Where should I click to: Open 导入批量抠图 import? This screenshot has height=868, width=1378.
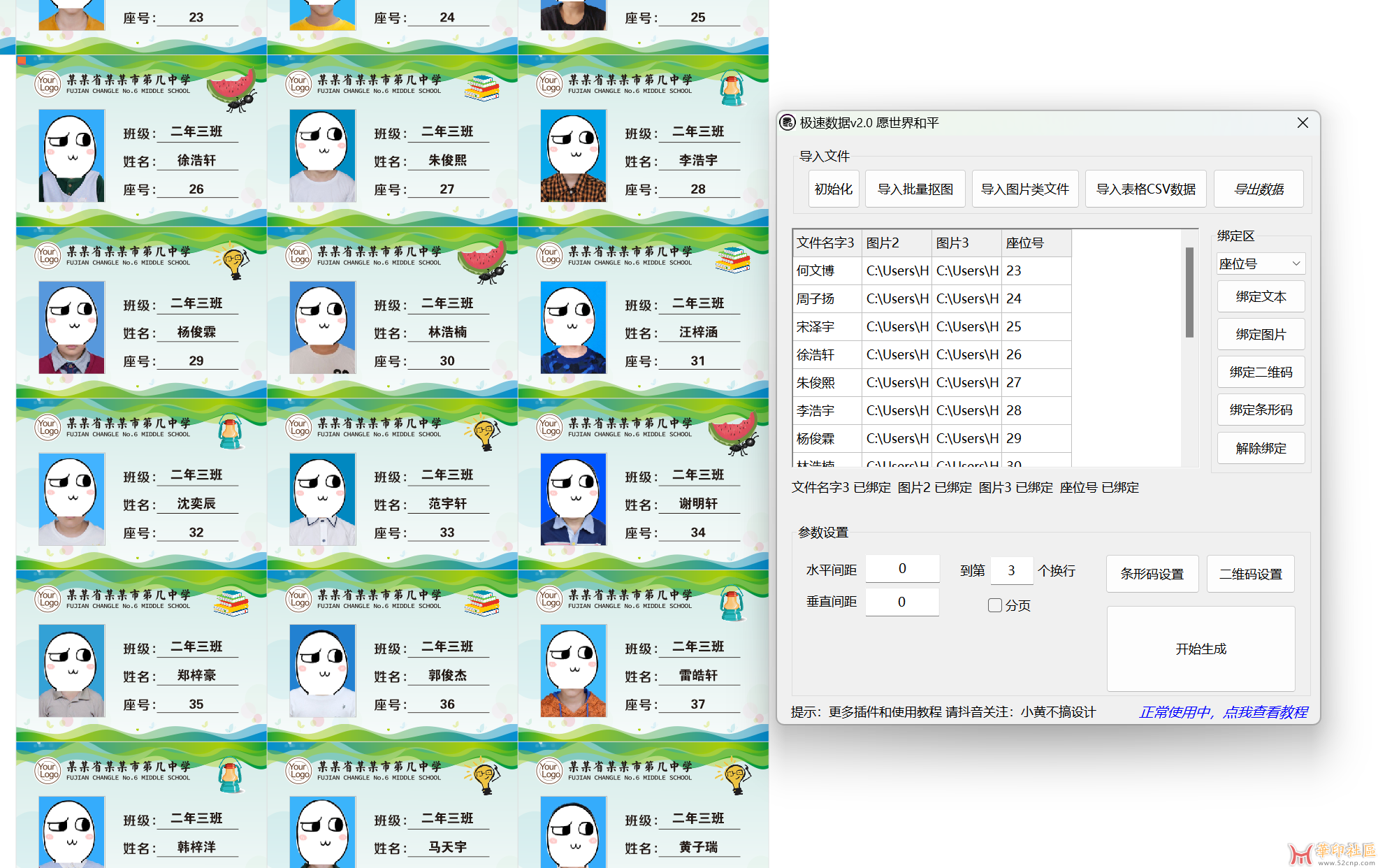[x=915, y=189]
